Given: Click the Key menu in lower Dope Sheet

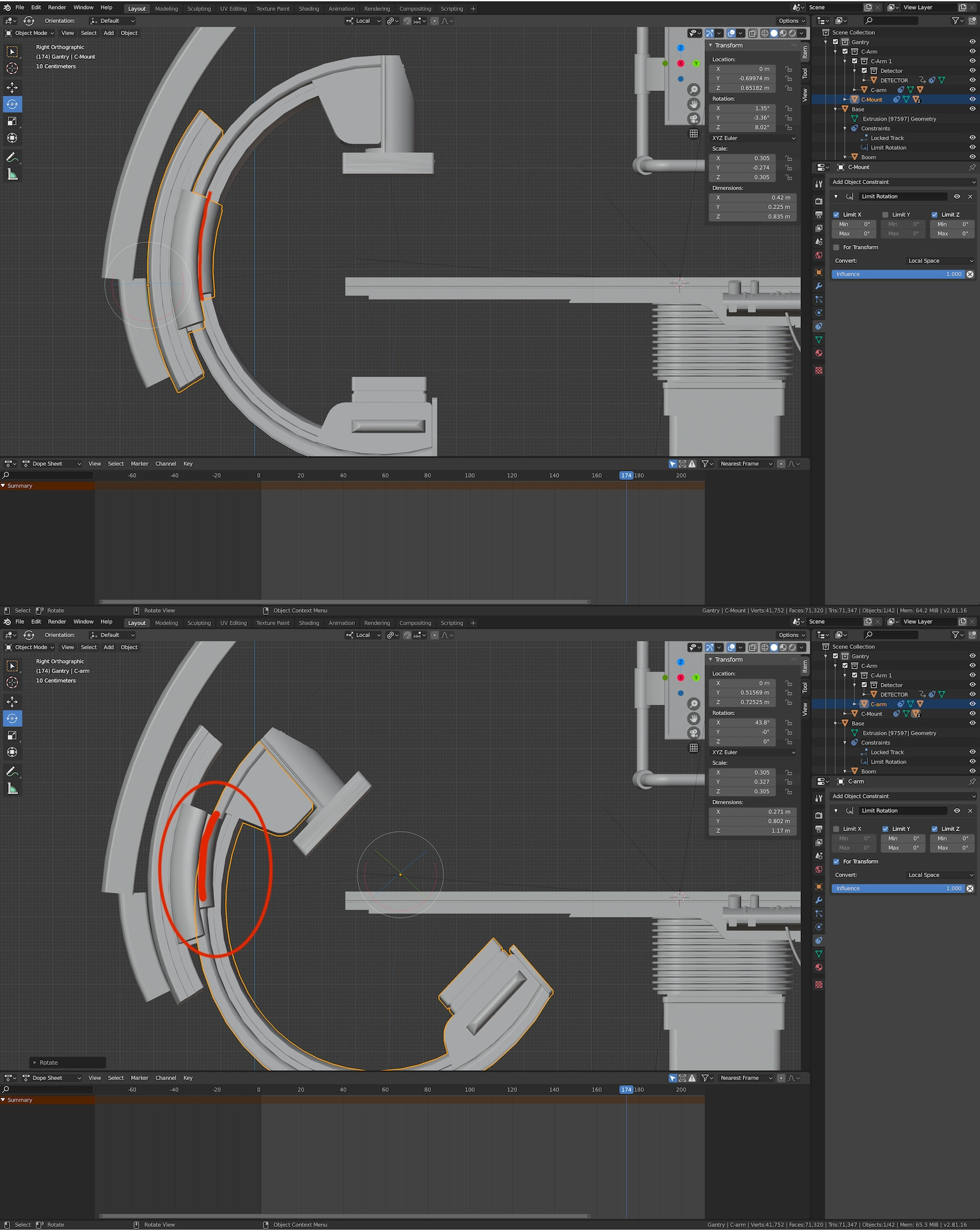Looking at the screenshot, I should coord(188,1078).
